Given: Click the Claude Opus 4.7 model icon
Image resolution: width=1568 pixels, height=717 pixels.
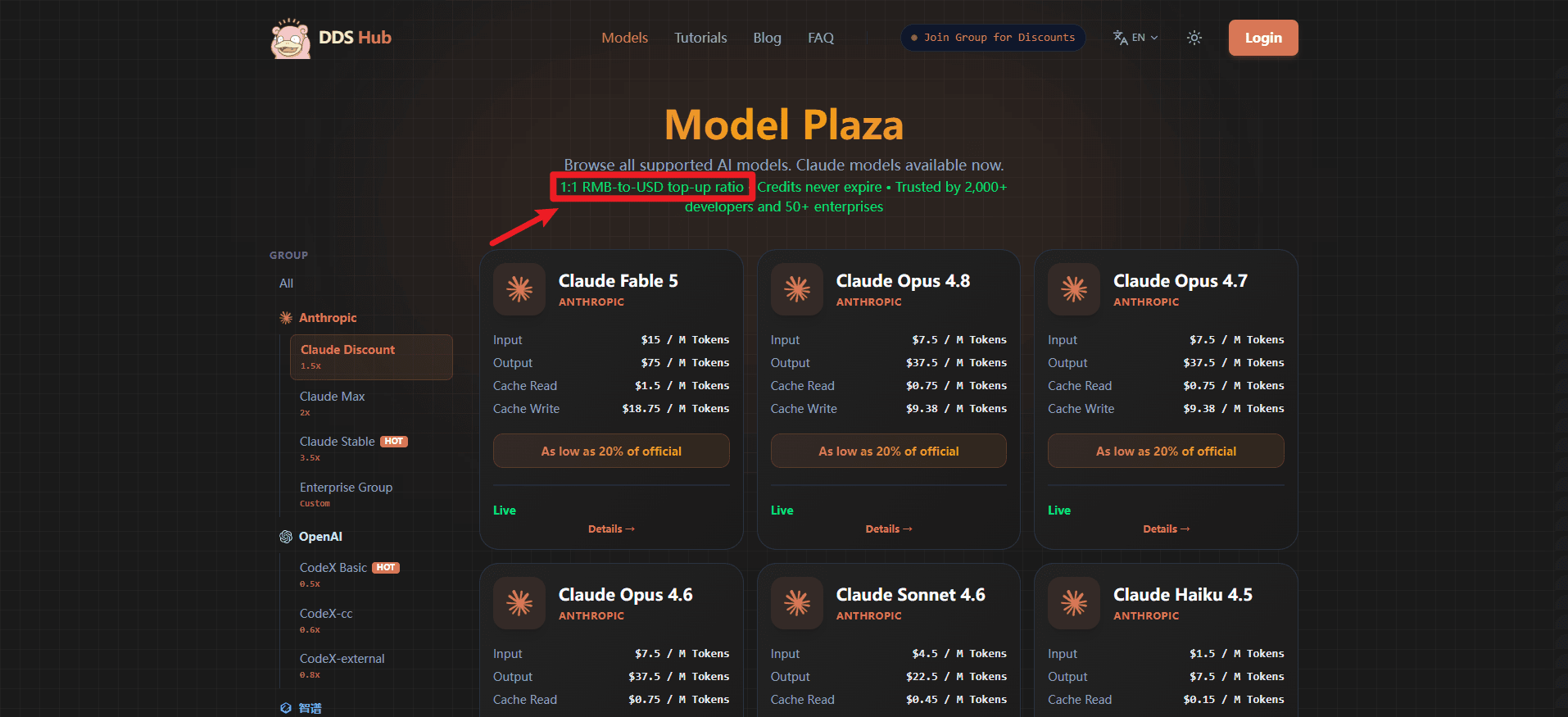Looking at the screenshot, I should (1074, 289).
